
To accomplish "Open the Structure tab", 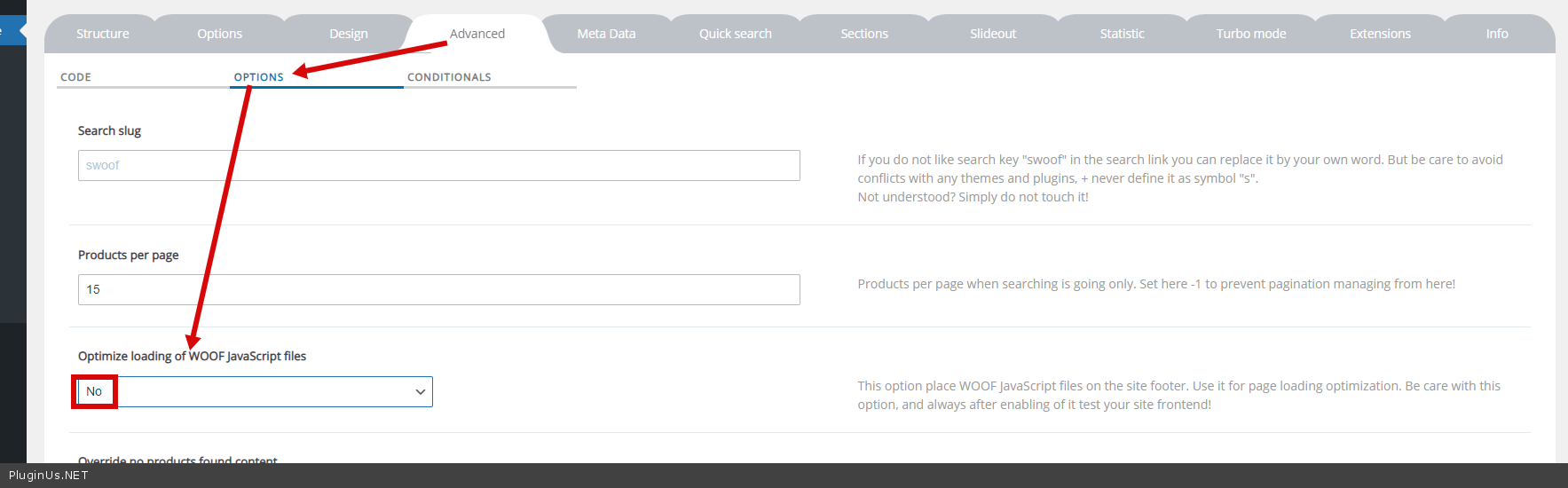I will pos(102,34).
